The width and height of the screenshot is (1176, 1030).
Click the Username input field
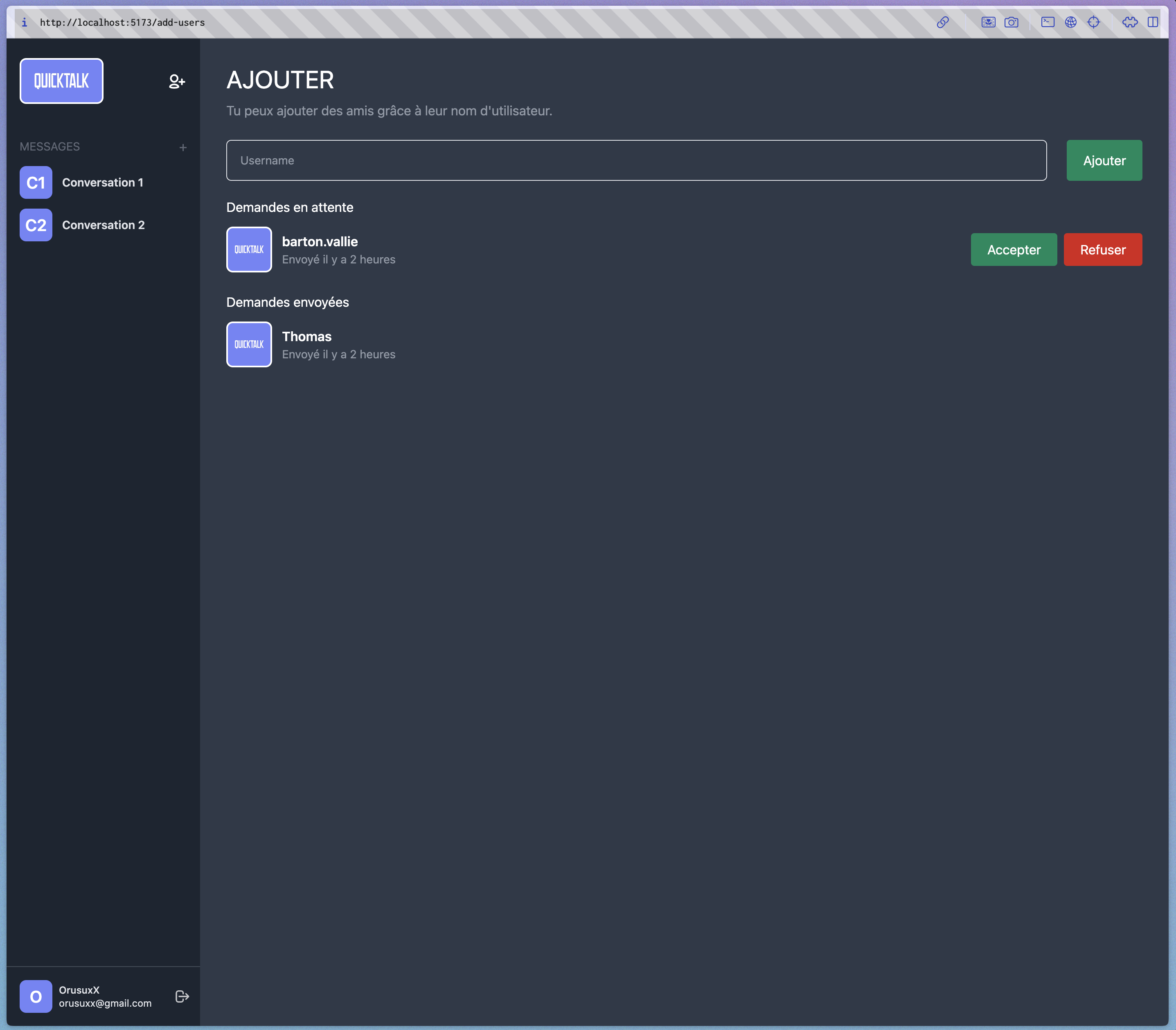tap(636, 160)
